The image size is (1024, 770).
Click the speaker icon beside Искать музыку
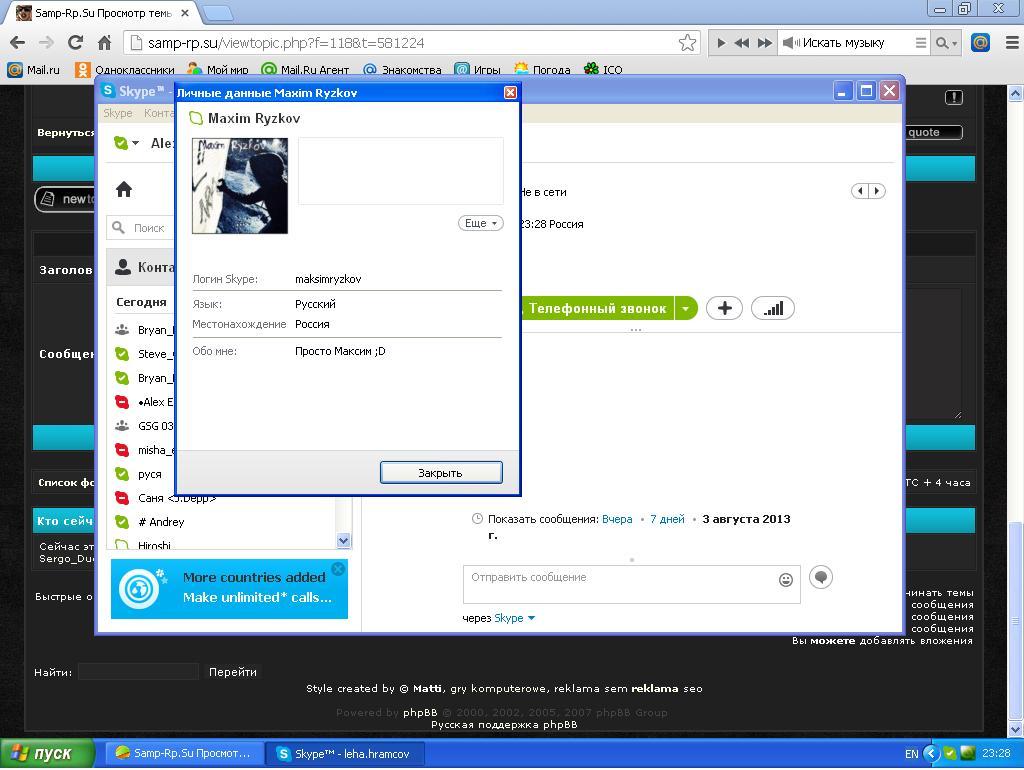pos(790,43)
